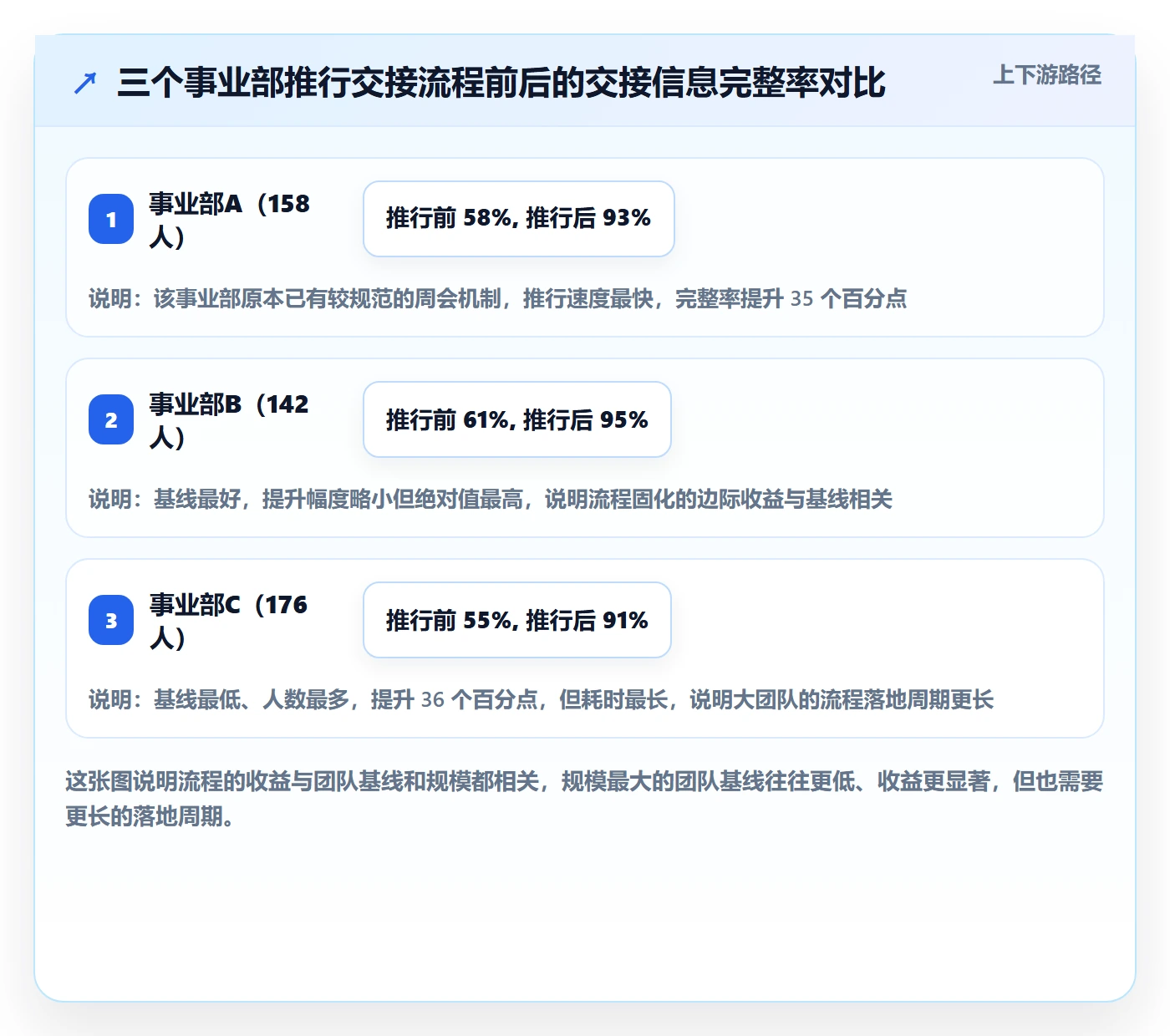
Task: Click the number 1 badge for 事业部A
Action: [111, 219]
